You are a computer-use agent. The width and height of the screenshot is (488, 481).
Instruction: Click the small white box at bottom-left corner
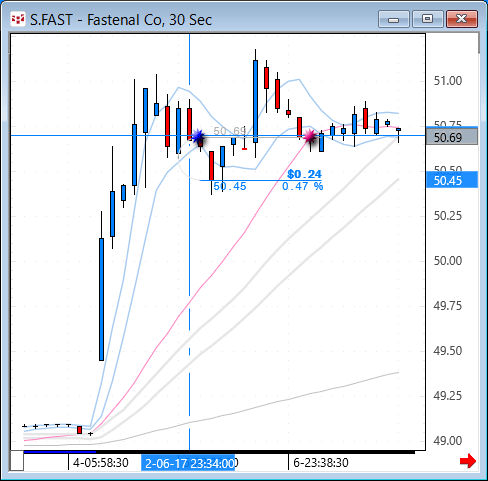(x=17, y=461)
